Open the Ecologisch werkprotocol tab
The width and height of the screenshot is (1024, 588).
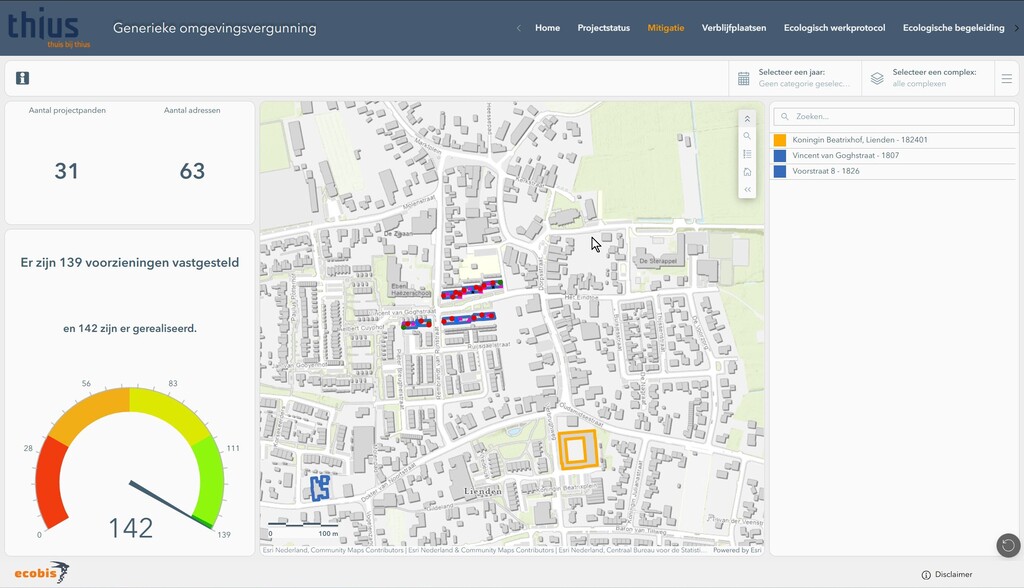coord(834,28)
